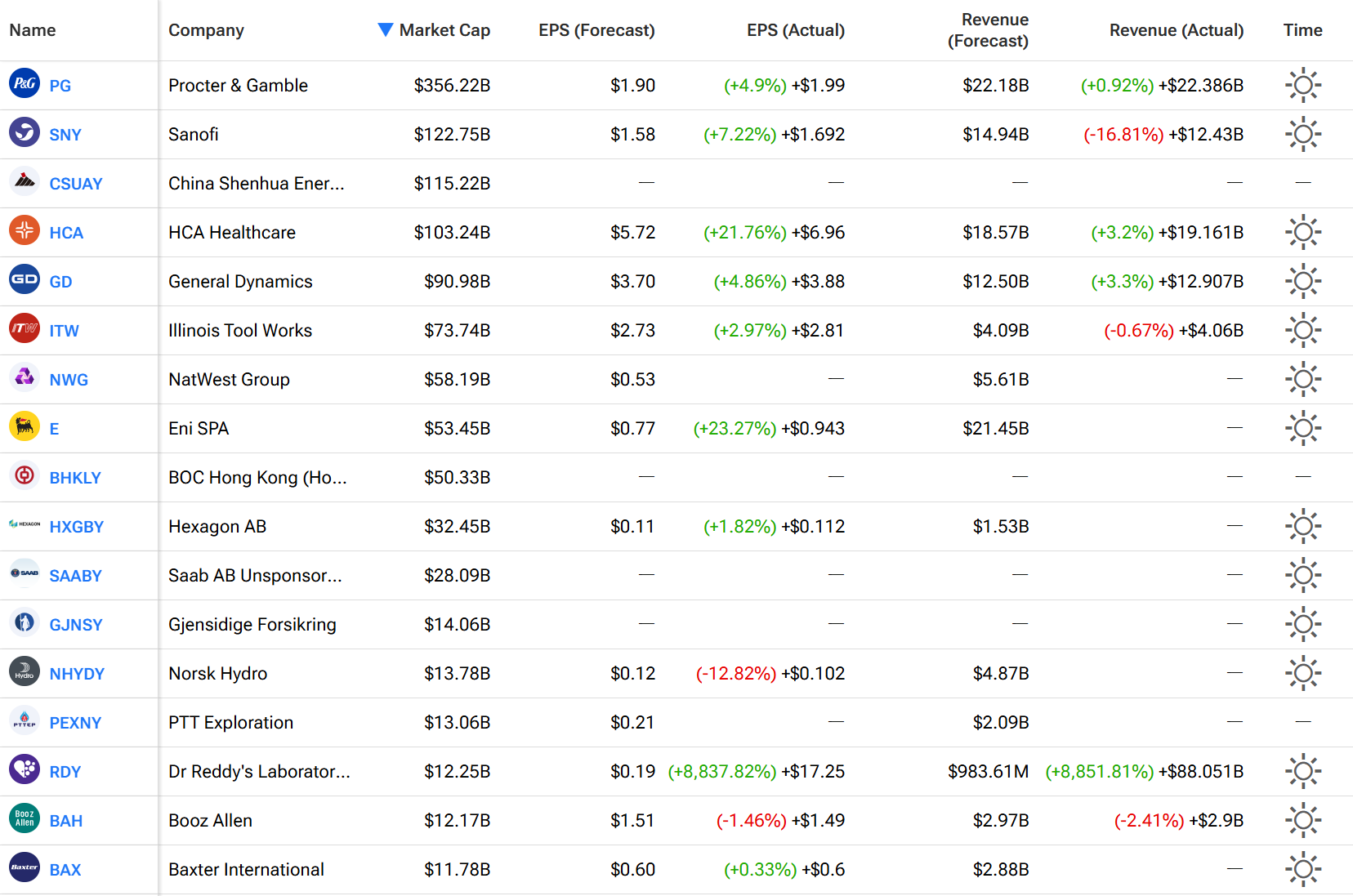Click the sun time icon in Hexagon AB row
Screen dimensions: 1353x896
point(1303,526)
